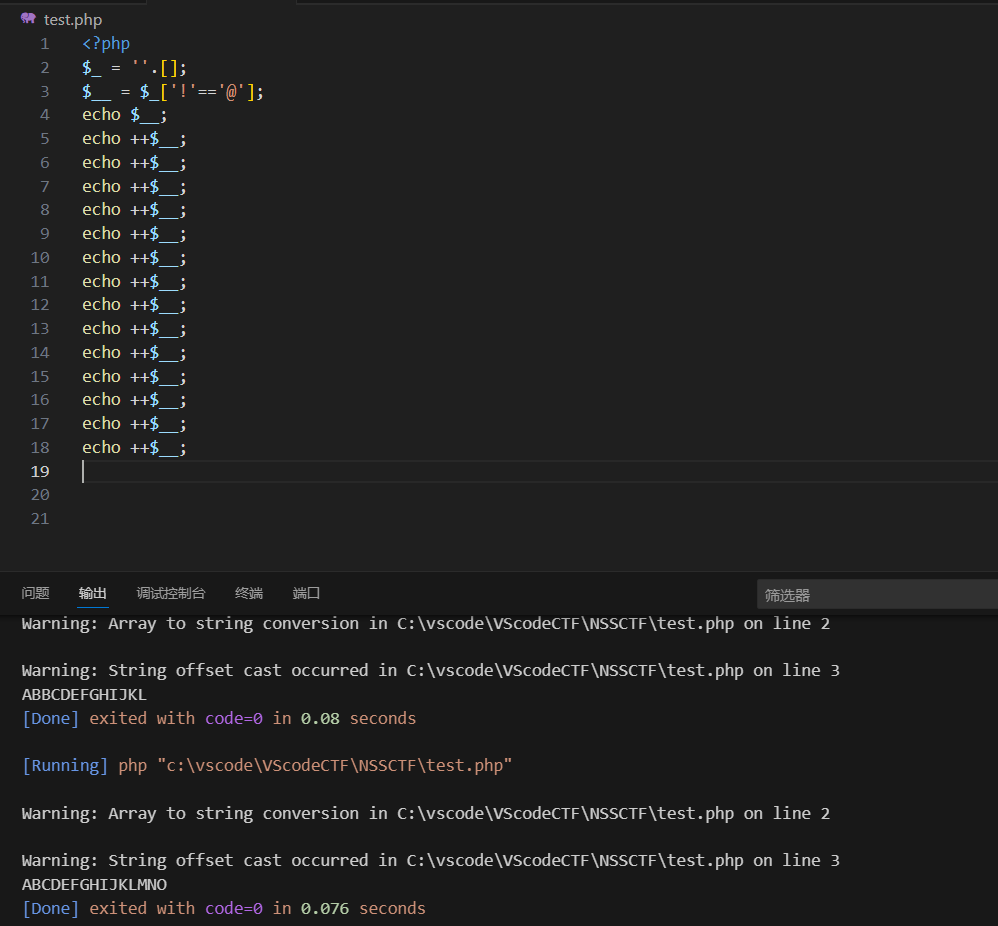Click the <?php opening tag
This screenshot has width=998, height=926.
pyautogui.click(x=106, y=44)
